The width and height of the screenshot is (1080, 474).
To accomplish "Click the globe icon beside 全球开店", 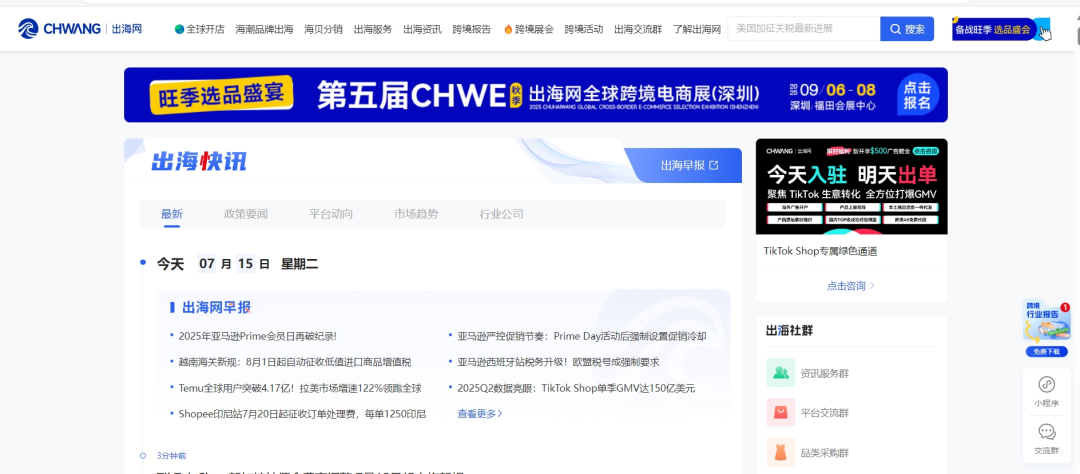I will pos(180,30).
